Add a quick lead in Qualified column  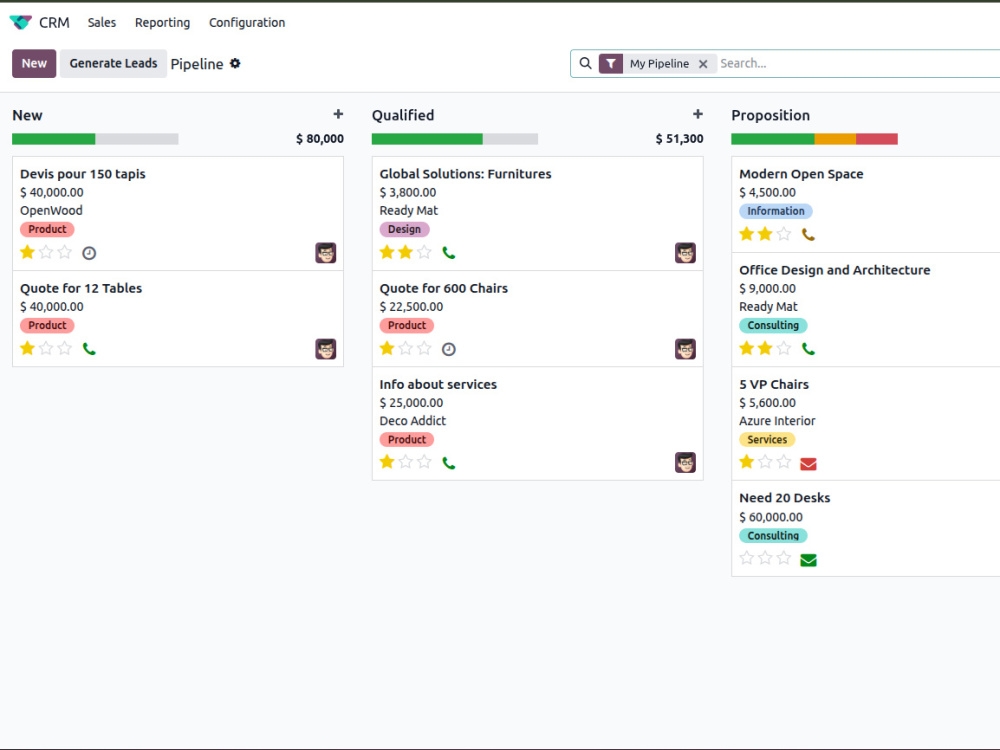[698, 114]
